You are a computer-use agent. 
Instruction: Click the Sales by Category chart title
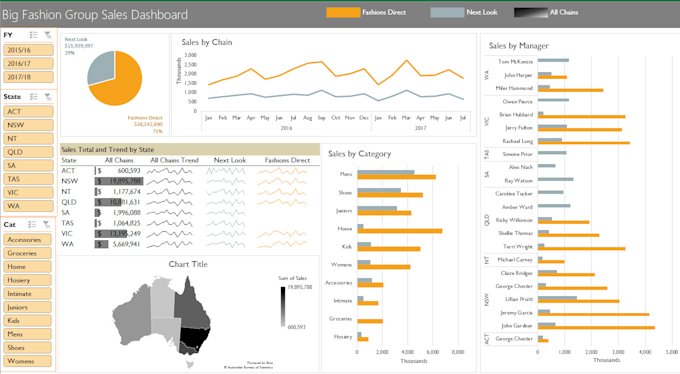360,154
